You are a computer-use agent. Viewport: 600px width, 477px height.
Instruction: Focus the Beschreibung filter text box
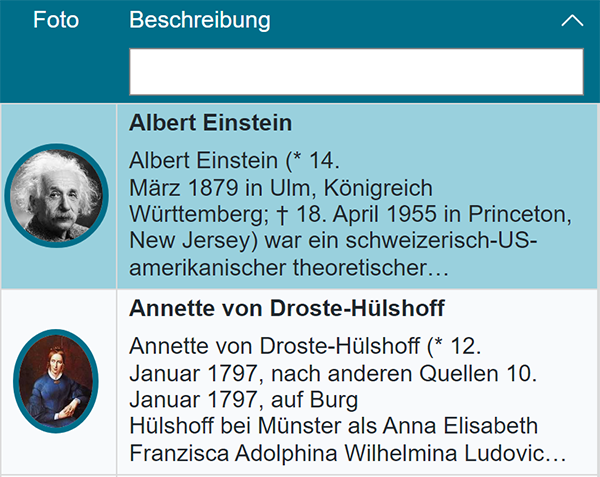click(355, 71)
